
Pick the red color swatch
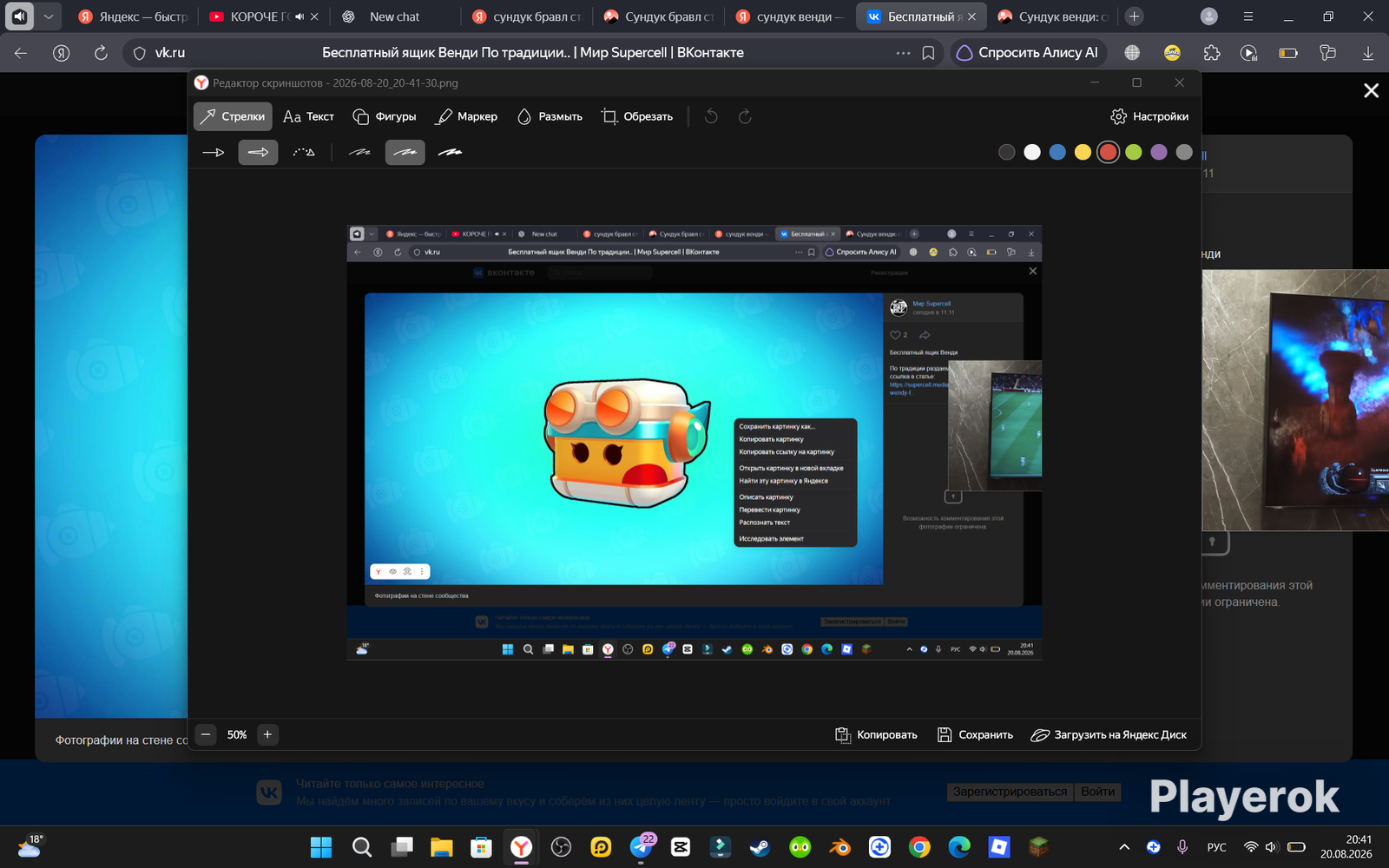click(1108, 152)
